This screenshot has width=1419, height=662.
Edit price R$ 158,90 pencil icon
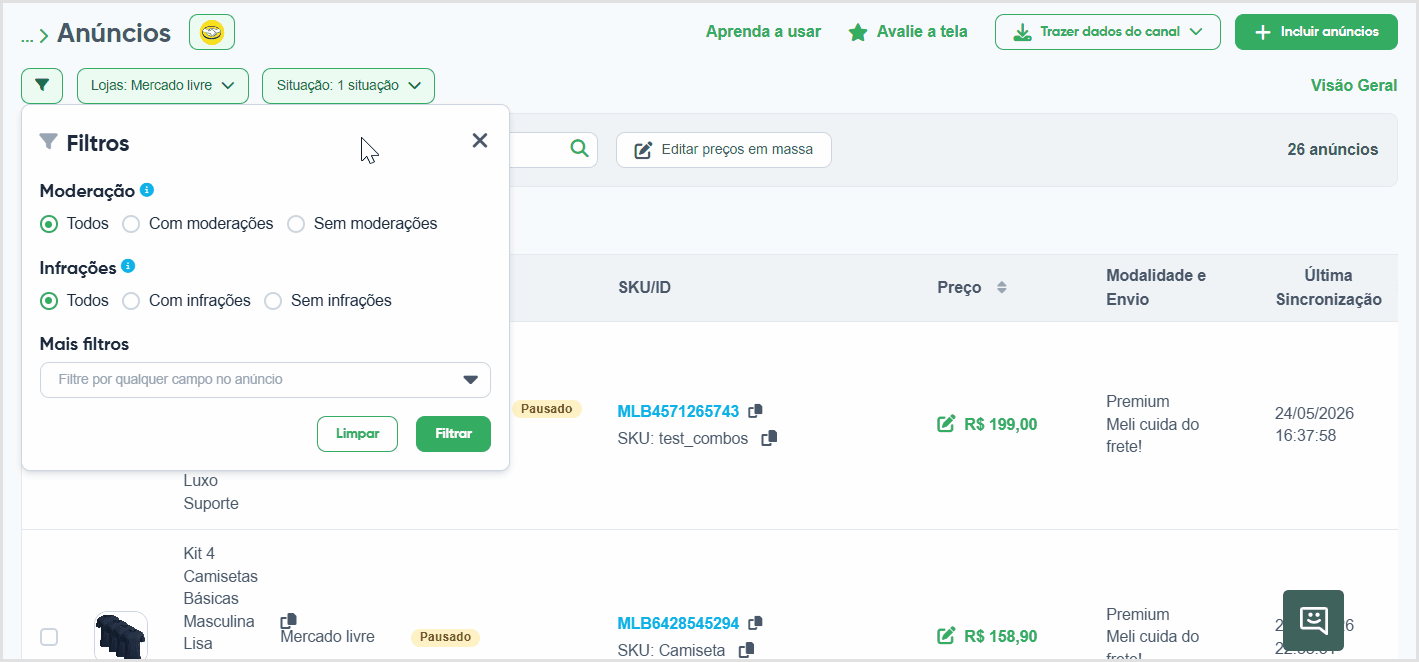pos(946,636)
